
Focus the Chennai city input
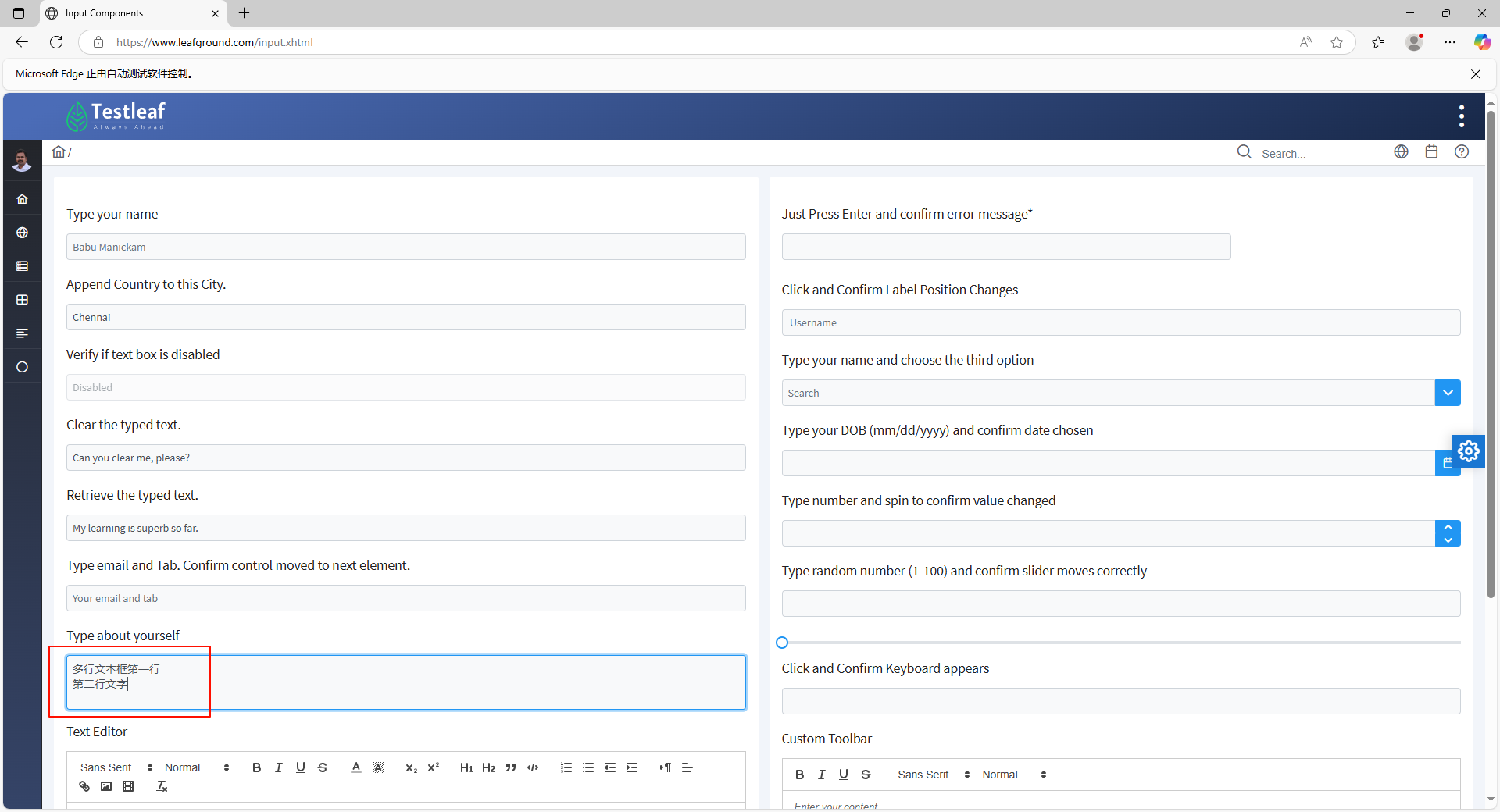(x=405, y=317)
